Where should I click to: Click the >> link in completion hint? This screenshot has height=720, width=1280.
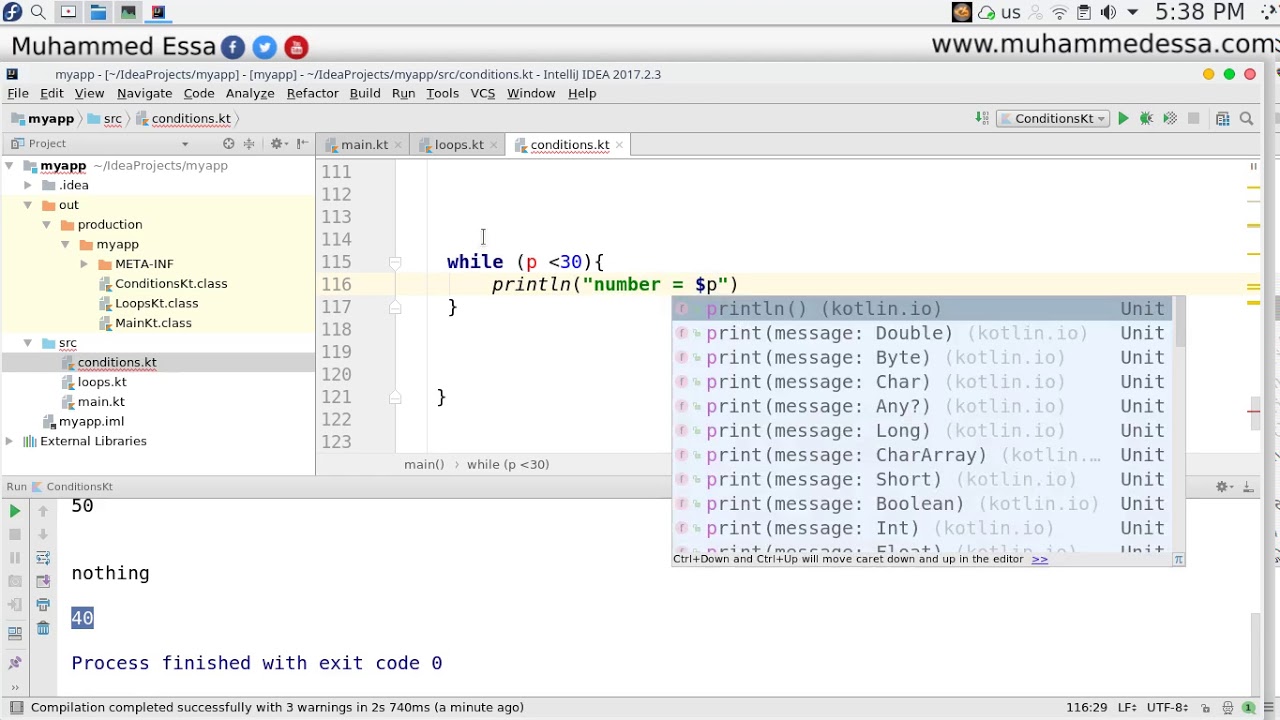tap(1040, 559)
